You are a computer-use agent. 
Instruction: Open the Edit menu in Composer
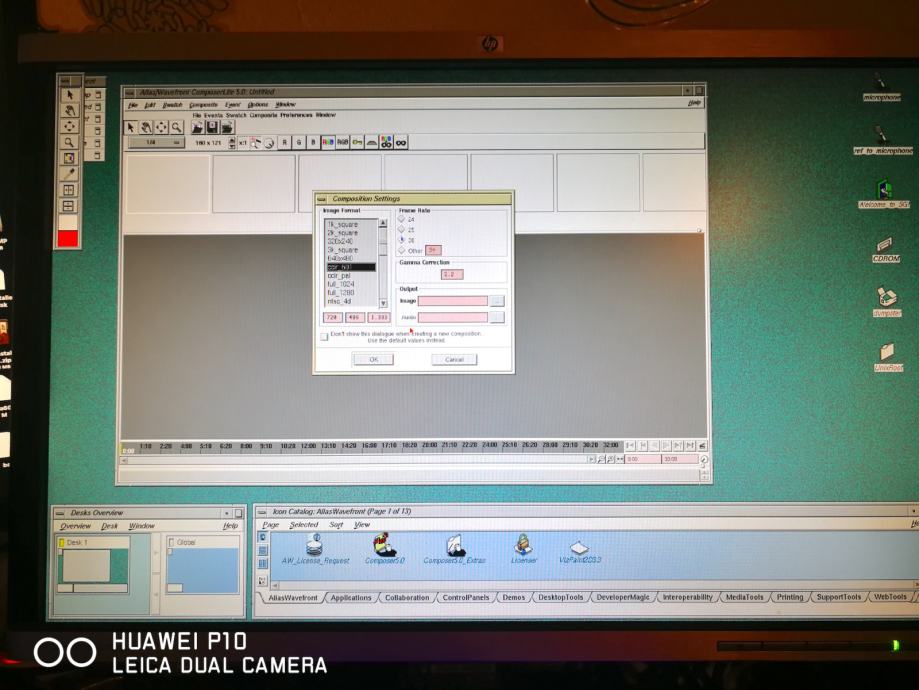[150, 105]
